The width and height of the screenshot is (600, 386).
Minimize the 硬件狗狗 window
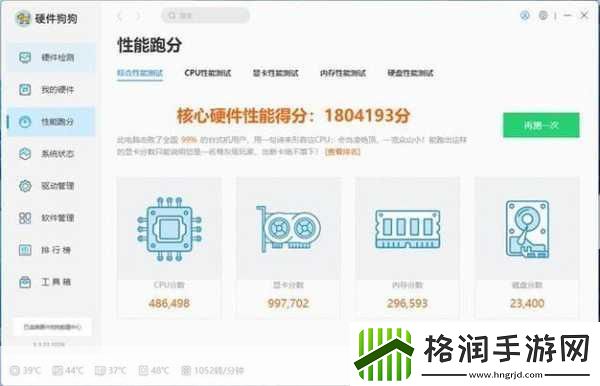coord(567,15)
